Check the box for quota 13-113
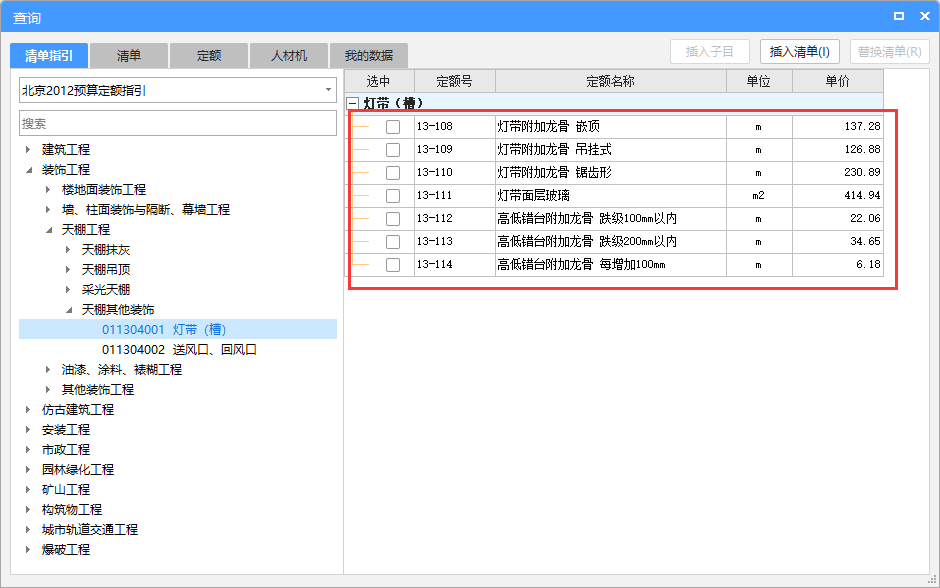This screenshot has height=588, width=940. tap(393, 242)
